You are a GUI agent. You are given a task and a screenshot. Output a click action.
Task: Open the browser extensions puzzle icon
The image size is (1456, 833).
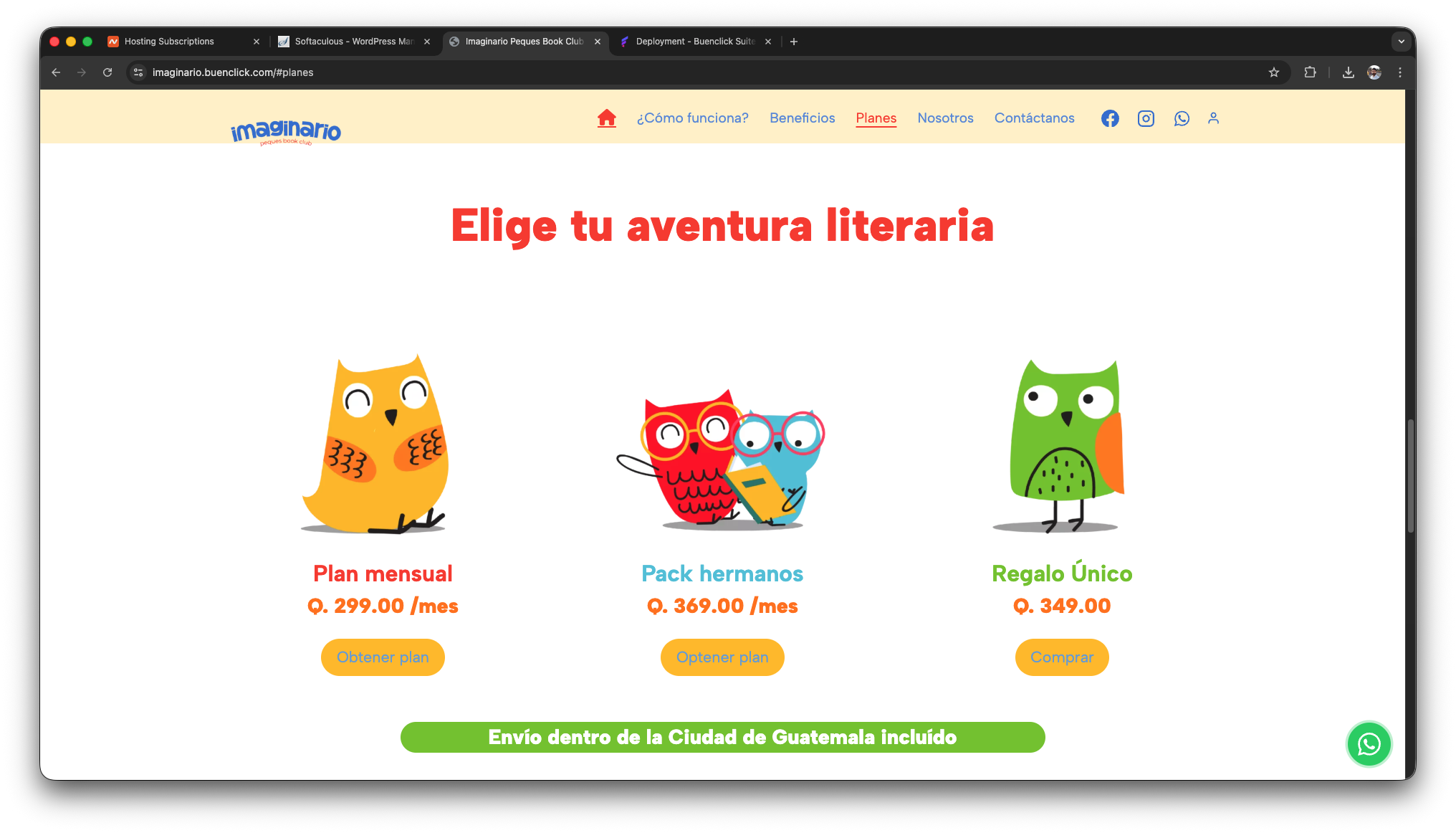coord(1310,72)
